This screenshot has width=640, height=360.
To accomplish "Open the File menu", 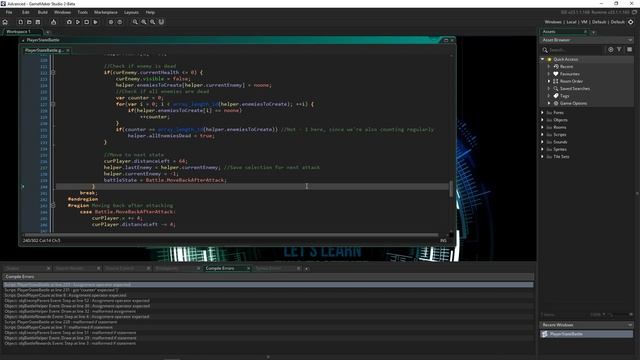I will click(x=9, y=12).
